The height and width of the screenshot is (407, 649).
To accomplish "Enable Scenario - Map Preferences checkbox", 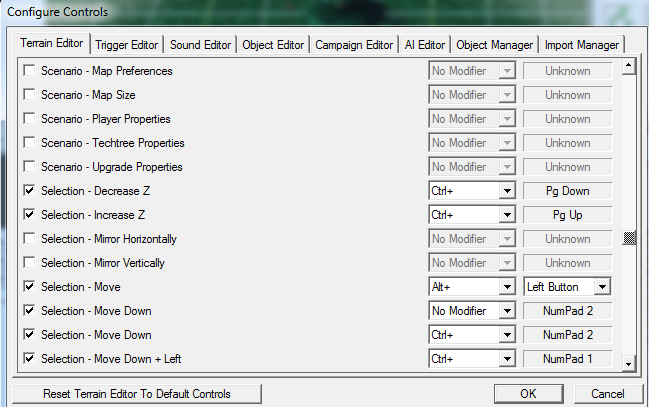I will [29, 71].
